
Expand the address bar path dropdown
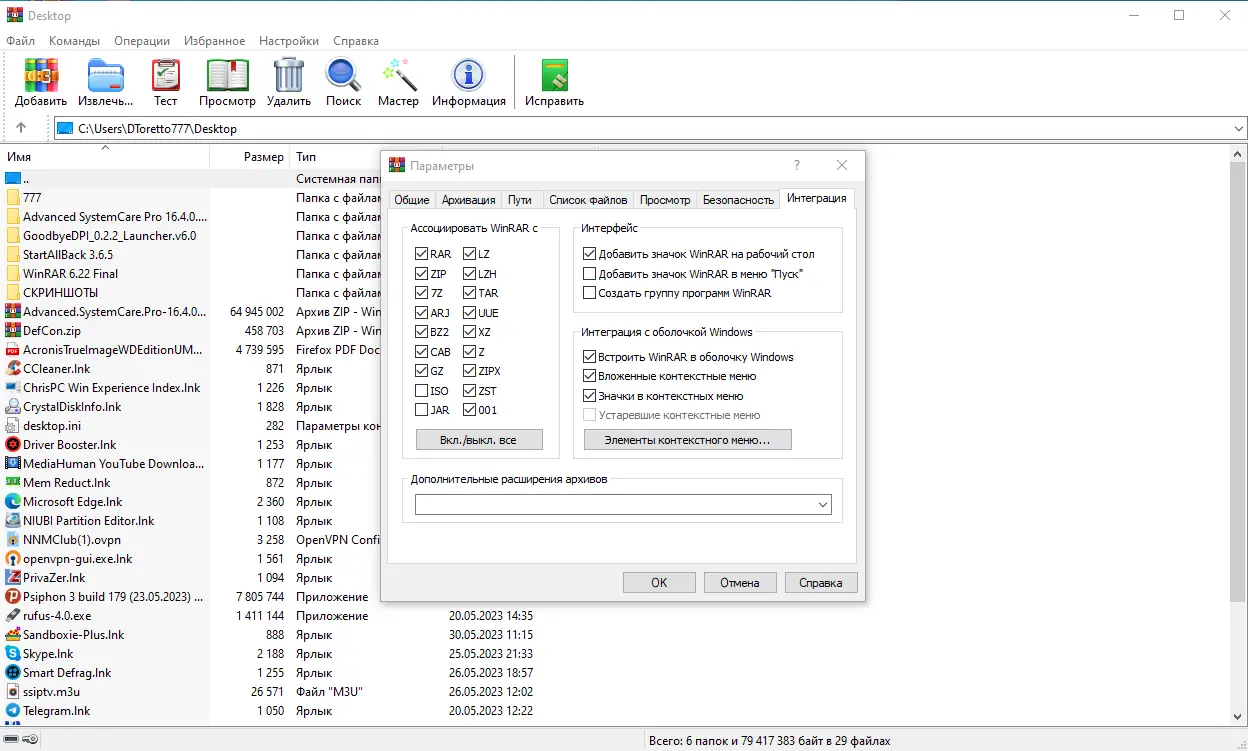click(1239, 128)
